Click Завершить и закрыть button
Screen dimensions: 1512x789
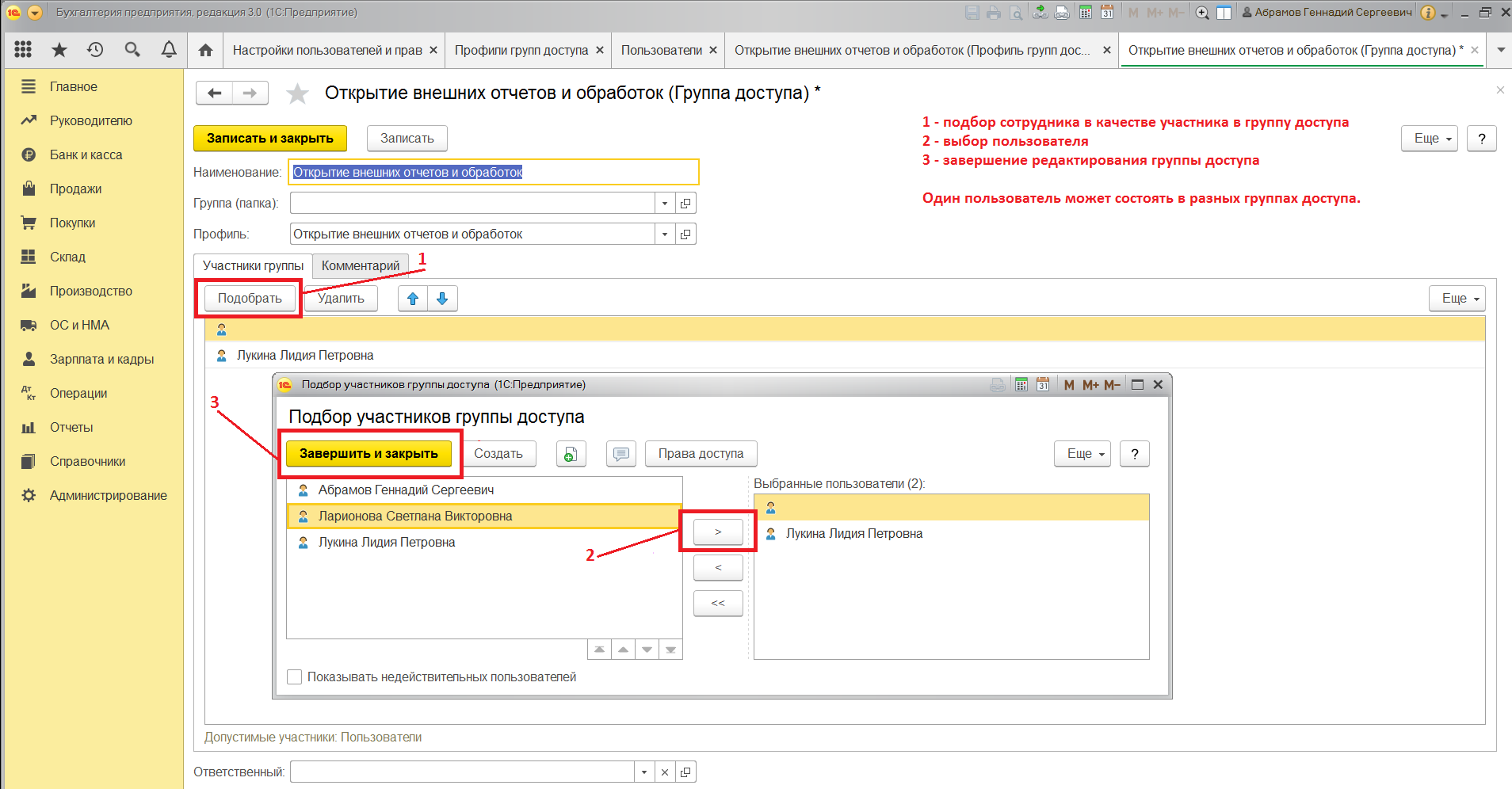[368, 454]
